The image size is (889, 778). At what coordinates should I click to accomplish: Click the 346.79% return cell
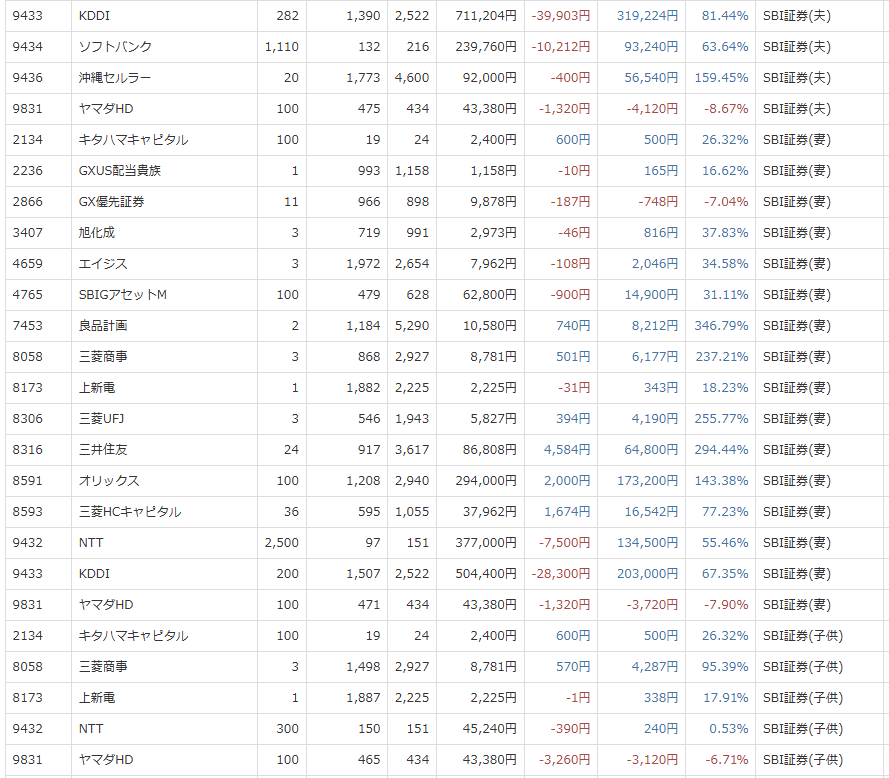click(x=721, y=325)
